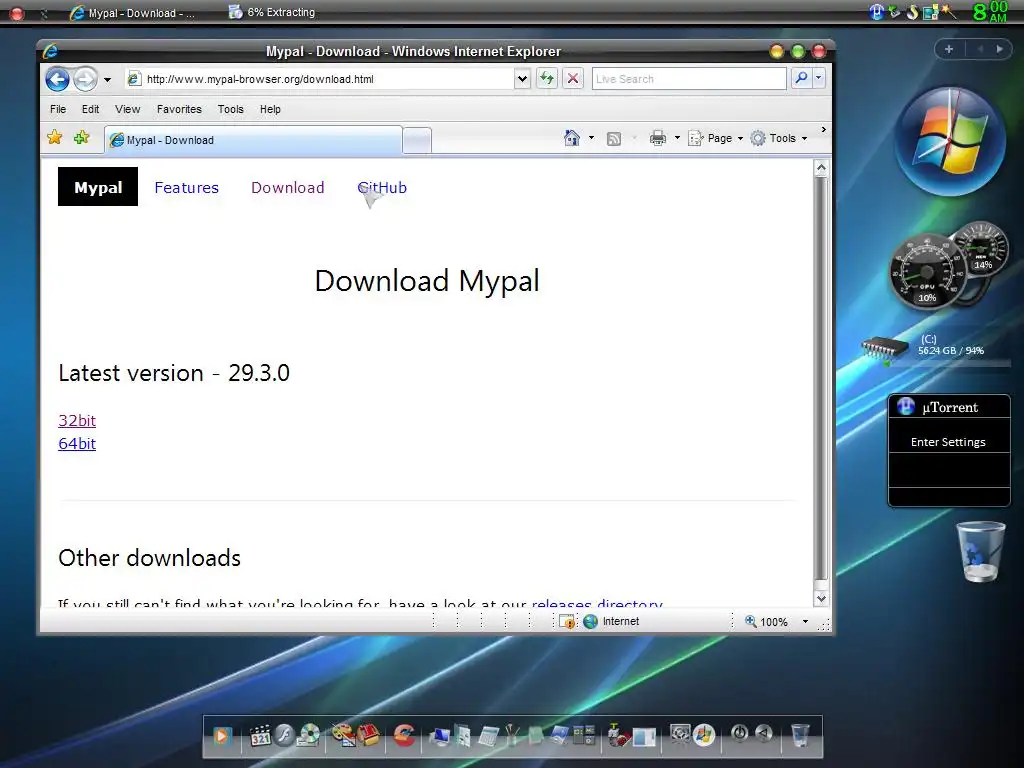Open the Tools menu in menu bar
The width and height of the screenshot is (1024, 768).
(x=231, y=109)
